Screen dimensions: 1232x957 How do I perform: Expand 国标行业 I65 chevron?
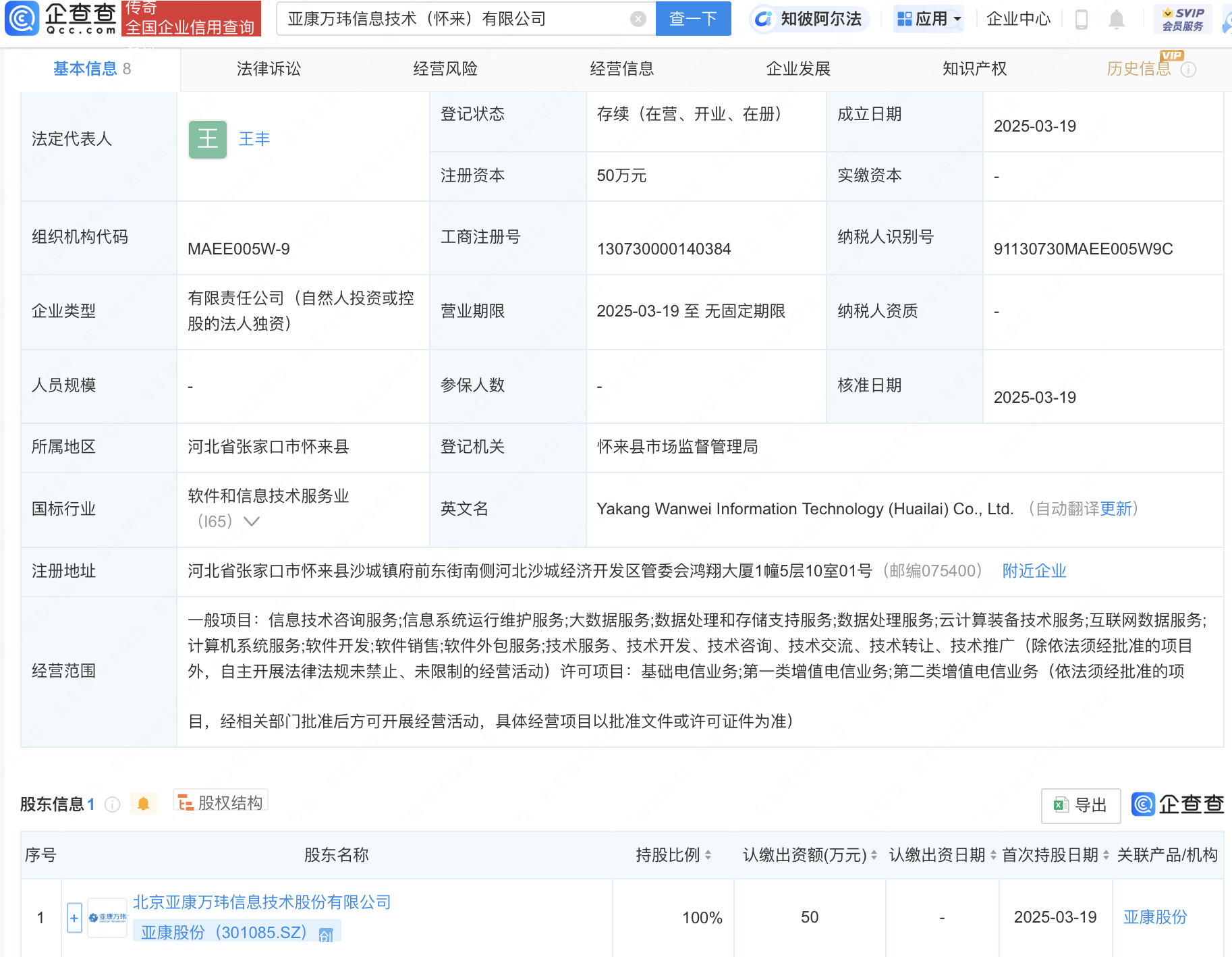click(252, 522)
